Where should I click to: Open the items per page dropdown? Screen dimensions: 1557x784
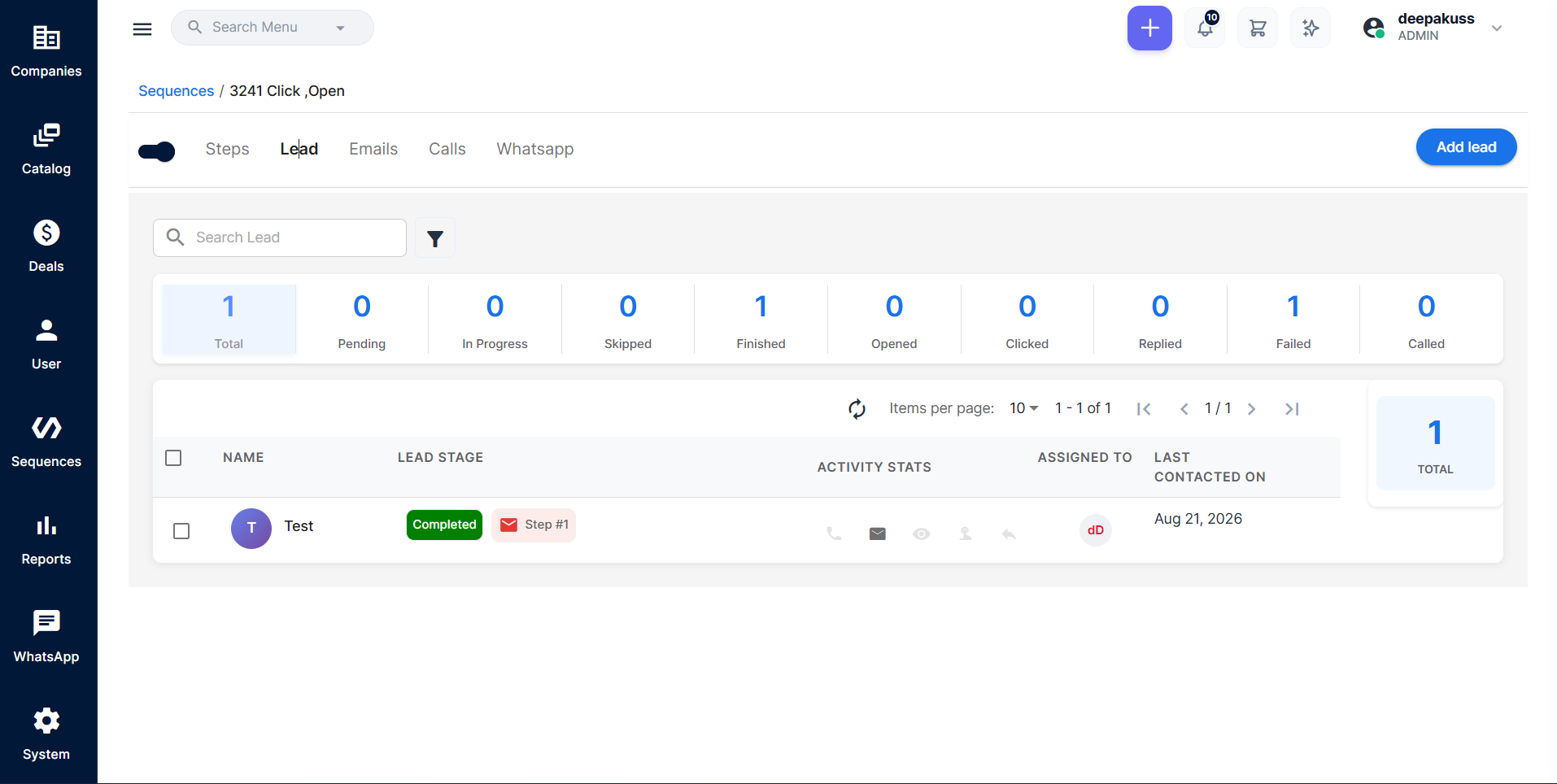click(x=1024, y=408)
